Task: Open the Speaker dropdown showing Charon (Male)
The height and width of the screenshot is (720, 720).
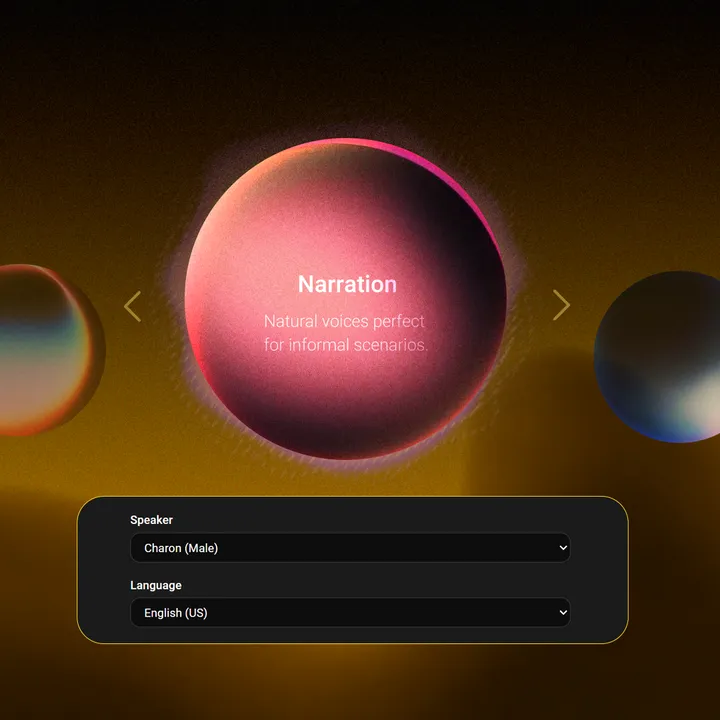Action: click(x=350, y=548)
